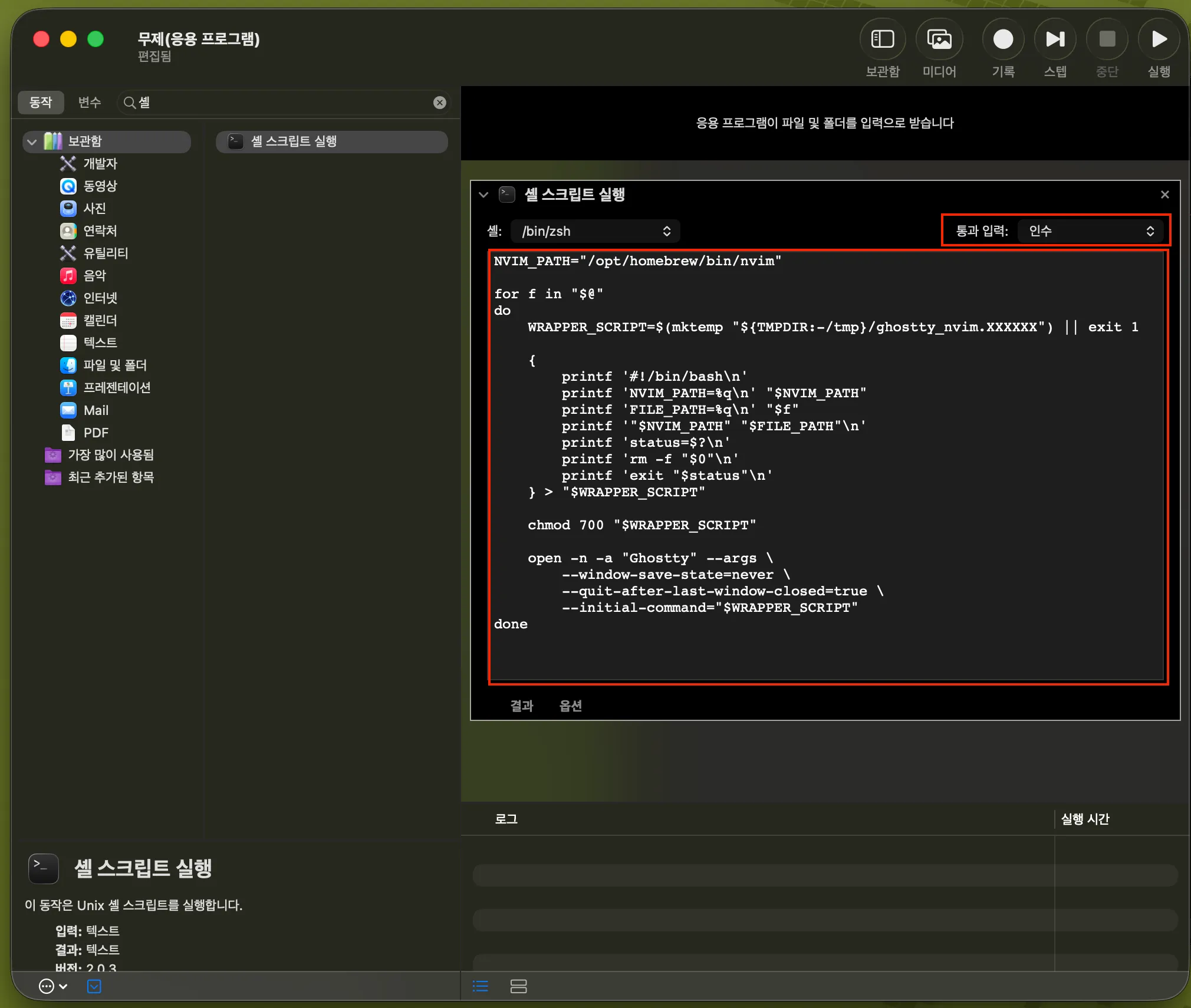Select the 캘린더 category
The width and height of the screenshot is (1191, 1008).
click(x=88, y=320)
